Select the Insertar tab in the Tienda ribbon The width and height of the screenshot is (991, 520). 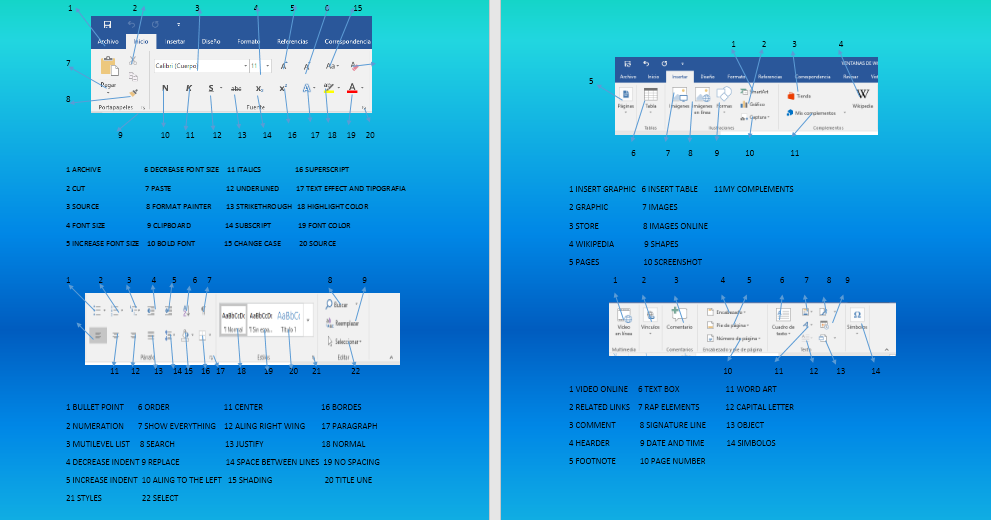[679, 77]
